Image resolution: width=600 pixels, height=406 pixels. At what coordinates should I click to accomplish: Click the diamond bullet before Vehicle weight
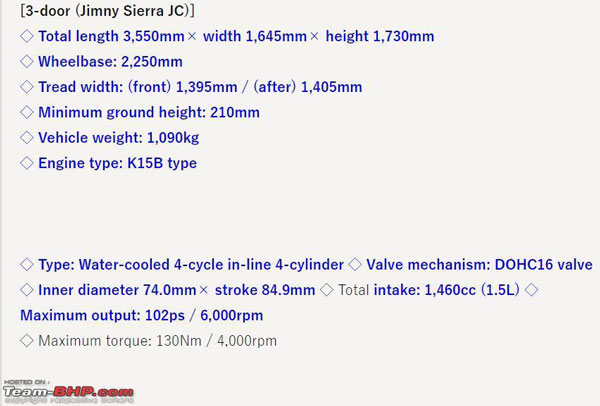[x=27, y=138]
